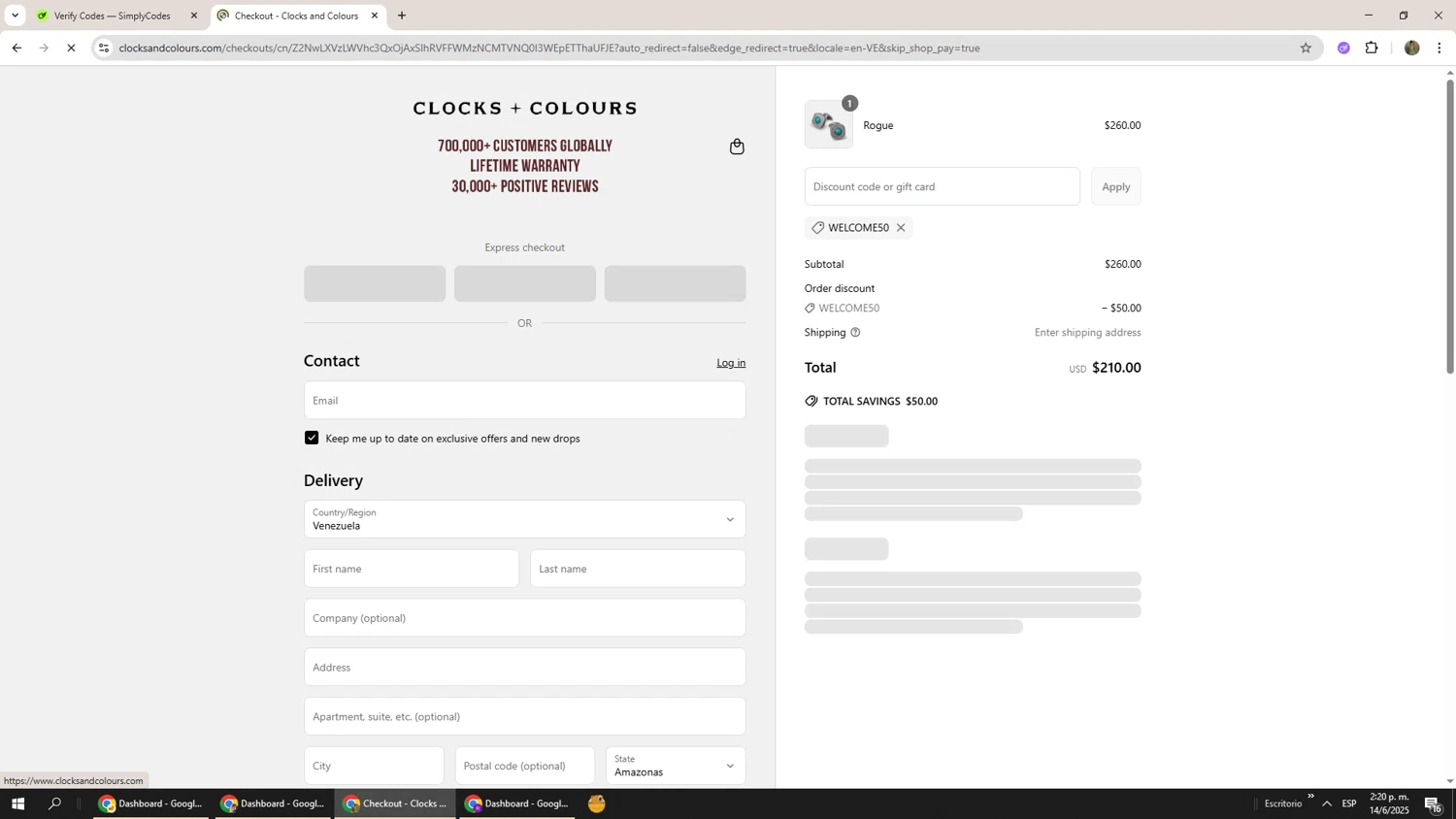
Task: Close the Verify Codes SimplyCodes tab
Action: point(194,16)
